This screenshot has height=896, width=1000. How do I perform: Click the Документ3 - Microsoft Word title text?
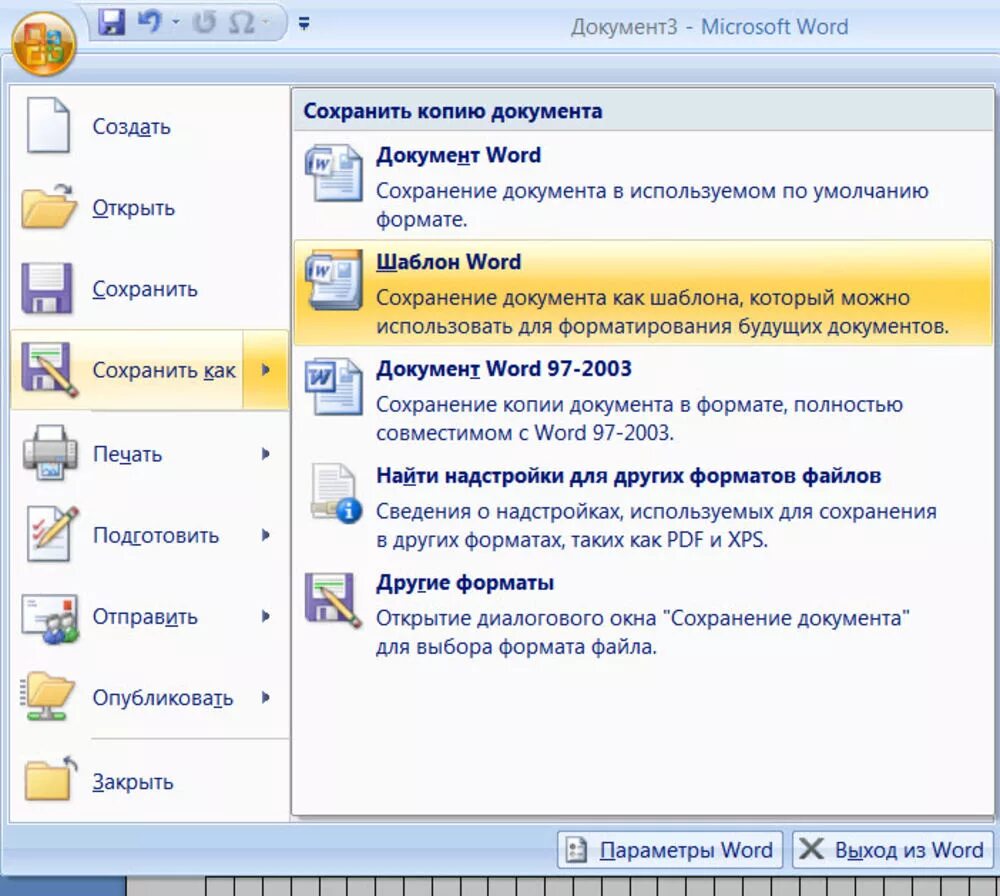[x=709, y=27]
